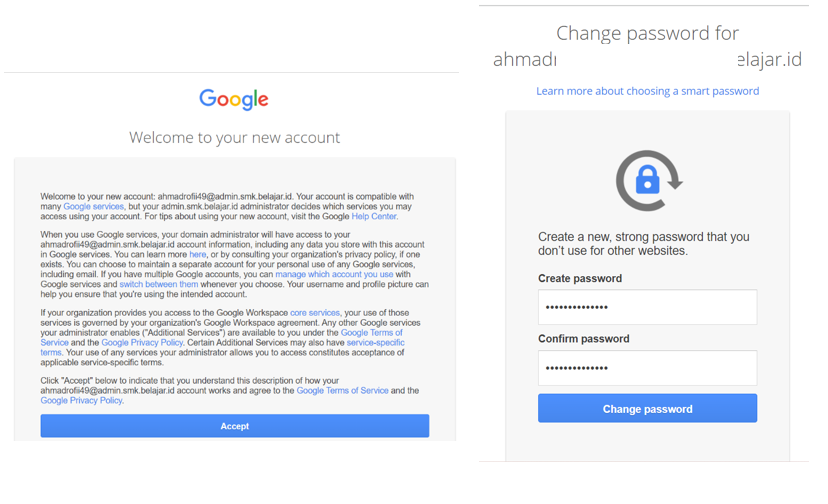Click the Google logo
This screenshot has width=828, height=504.
coord(234,99)
